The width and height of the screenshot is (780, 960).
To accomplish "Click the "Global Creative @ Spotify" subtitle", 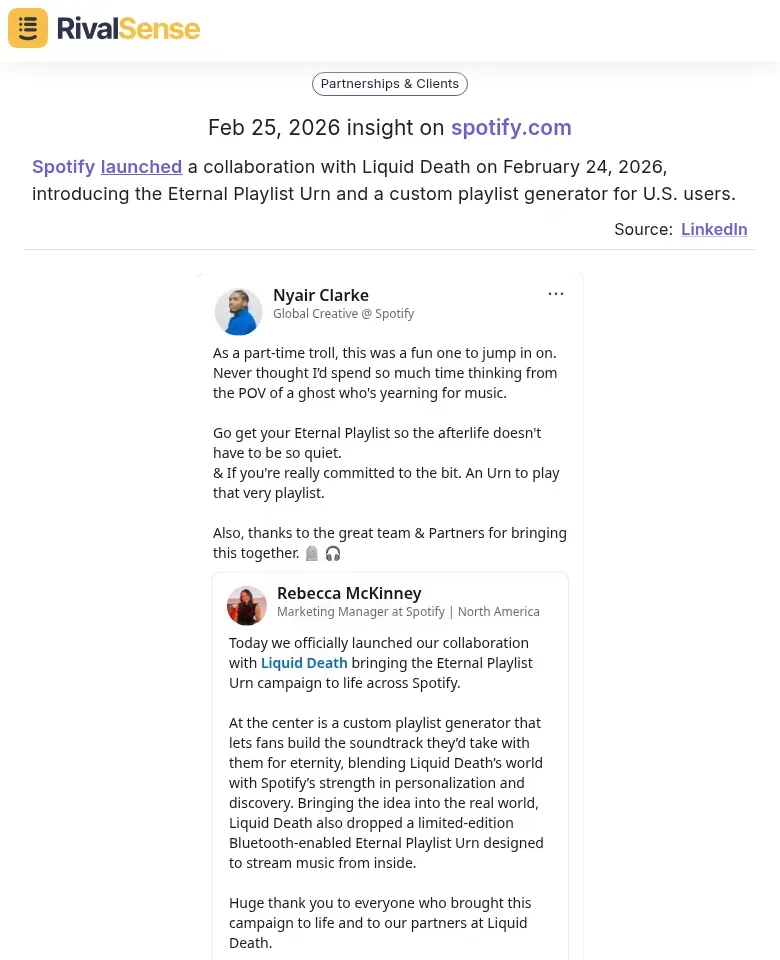I will (343, 314).
